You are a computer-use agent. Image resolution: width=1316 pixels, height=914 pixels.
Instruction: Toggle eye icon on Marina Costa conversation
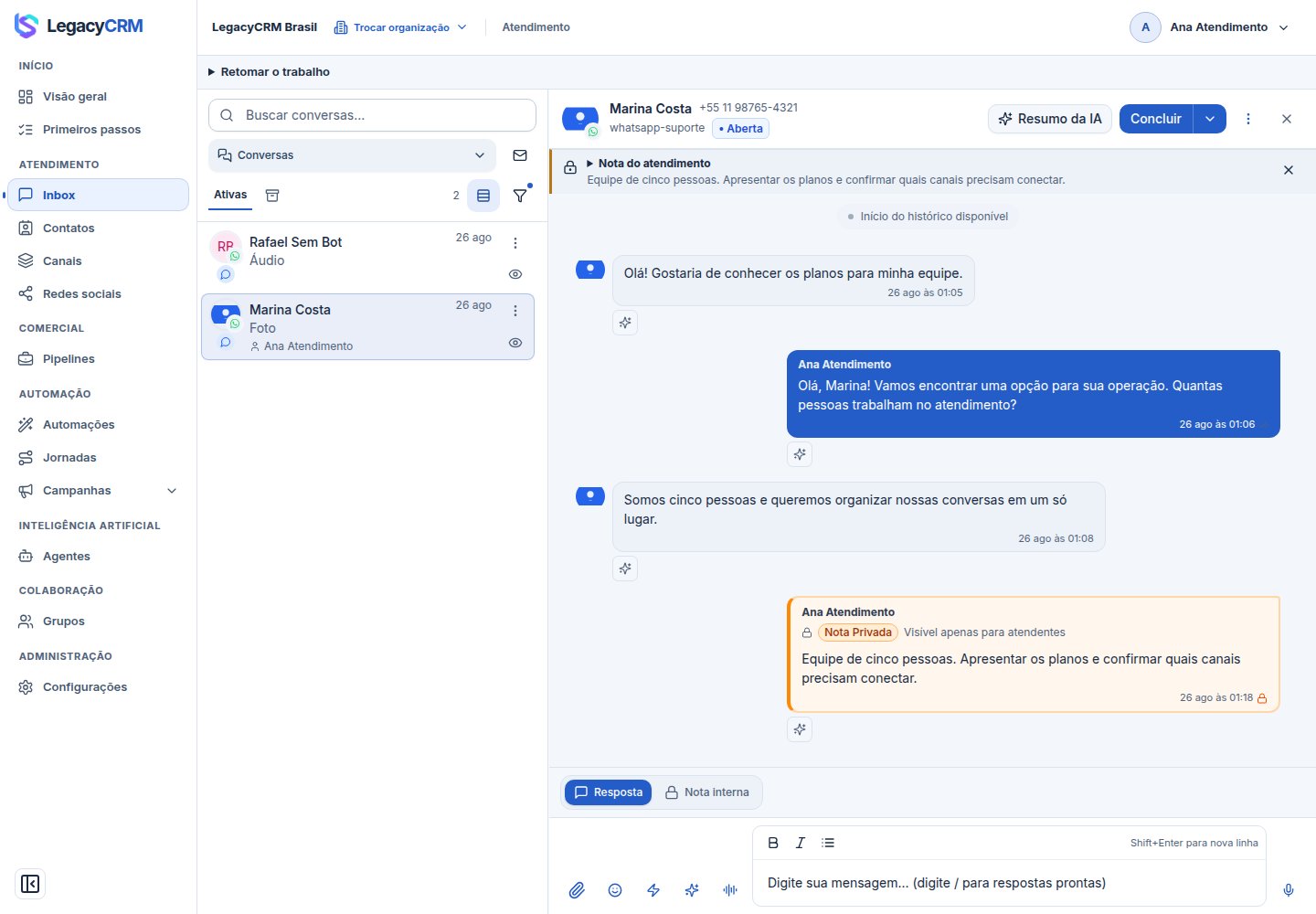pos(515,343)
